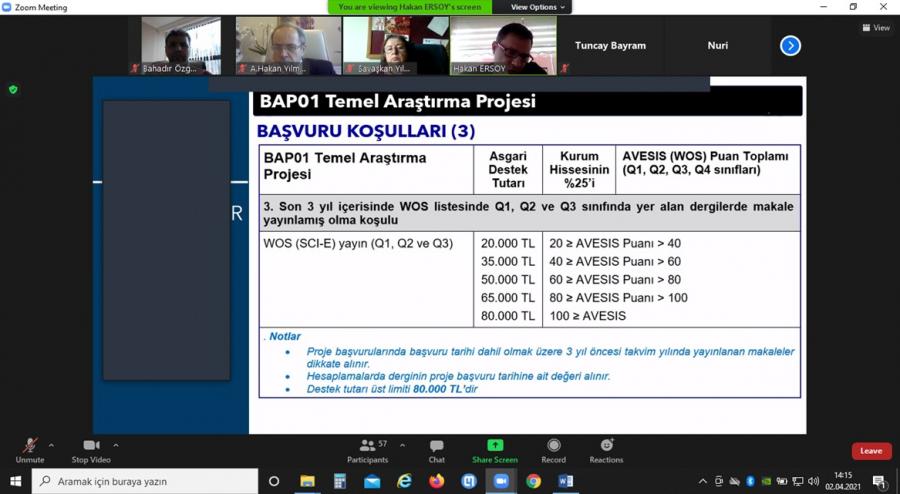Click the green Share Screen icon
This screenshot has width=900, height=494.
[x=495, y=448]
